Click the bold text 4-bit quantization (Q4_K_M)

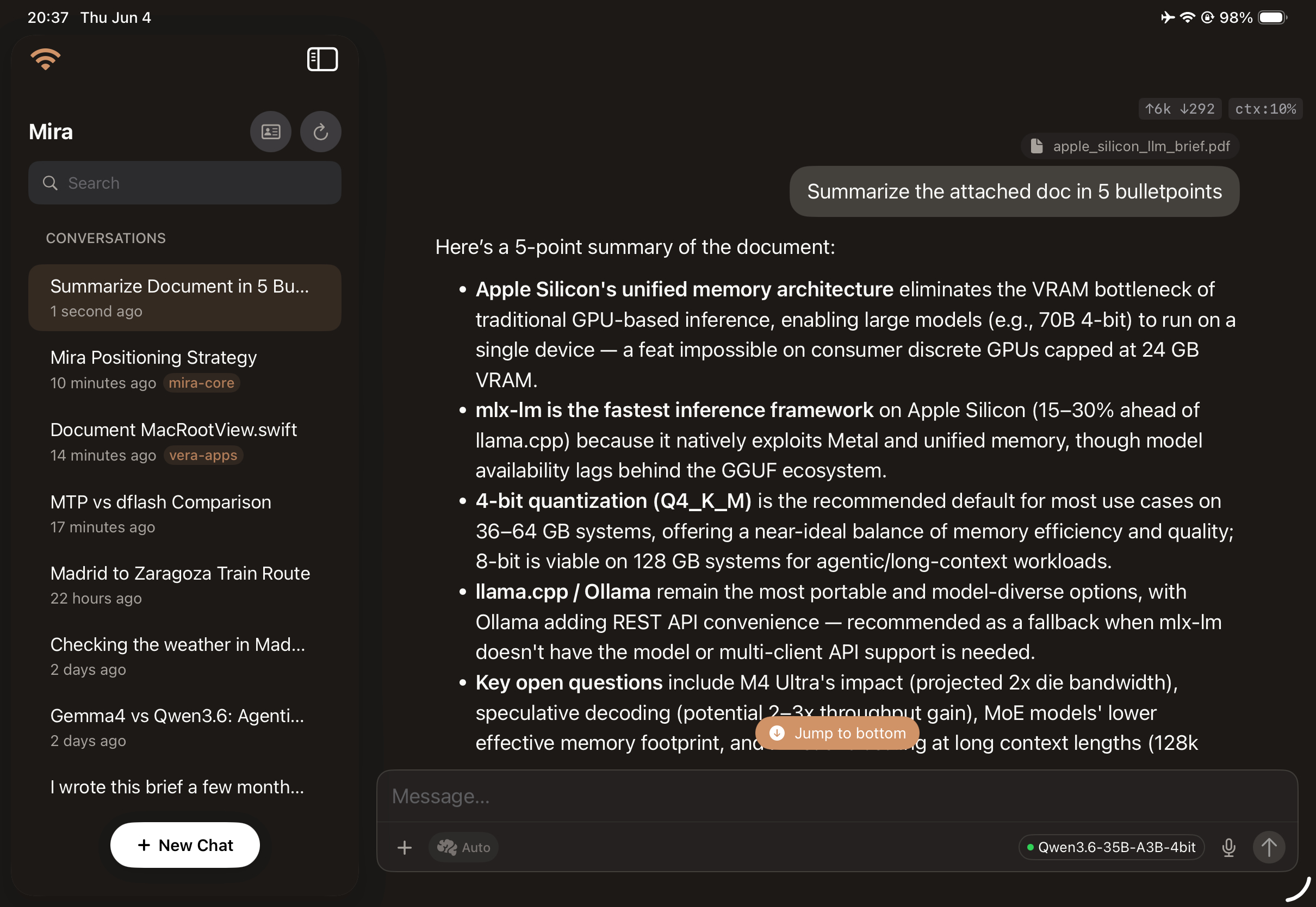pyautogui.click(x=613, y=501)
